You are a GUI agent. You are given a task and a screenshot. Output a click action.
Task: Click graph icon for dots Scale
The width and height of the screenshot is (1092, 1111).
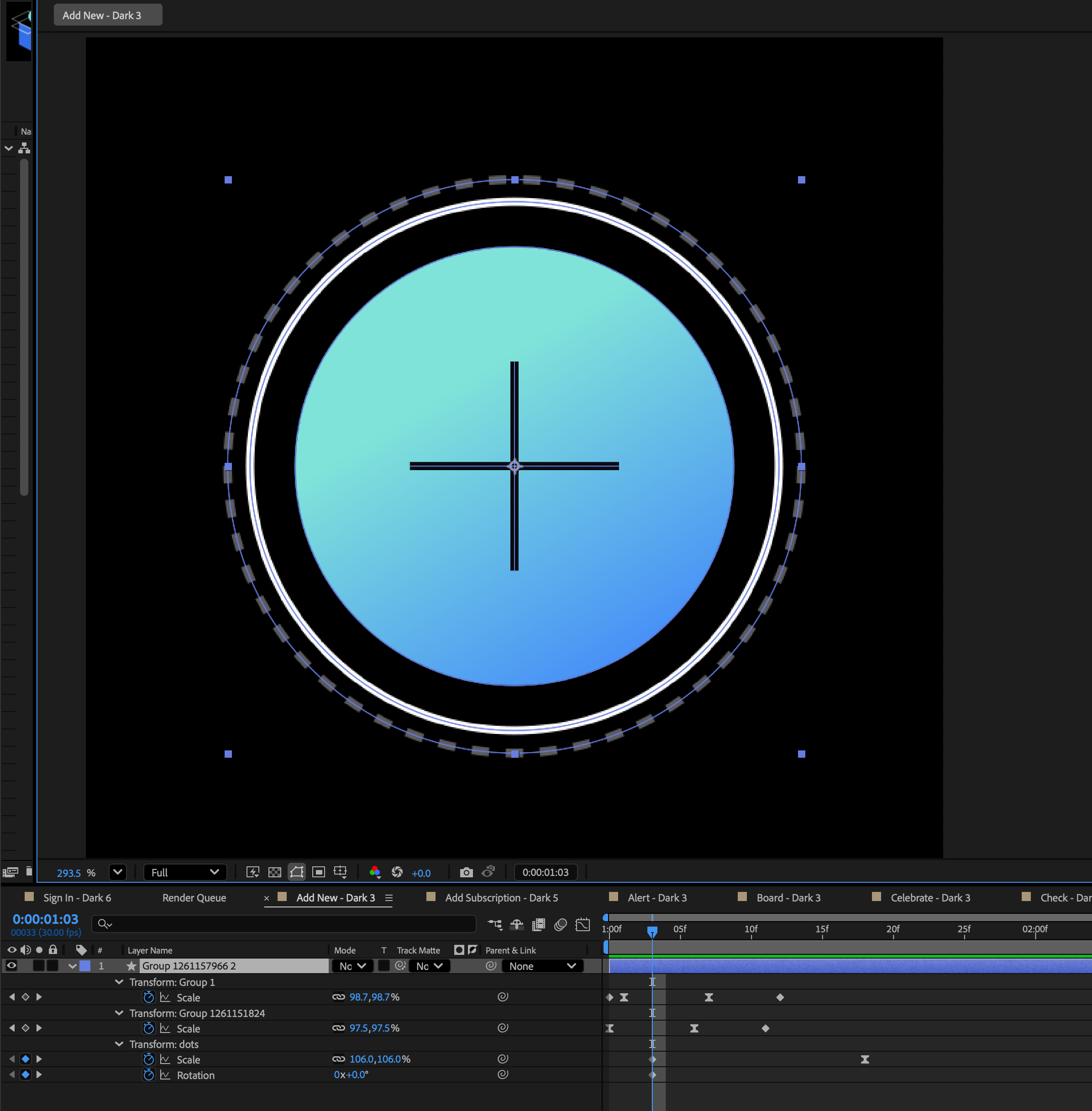point(165,1059)
